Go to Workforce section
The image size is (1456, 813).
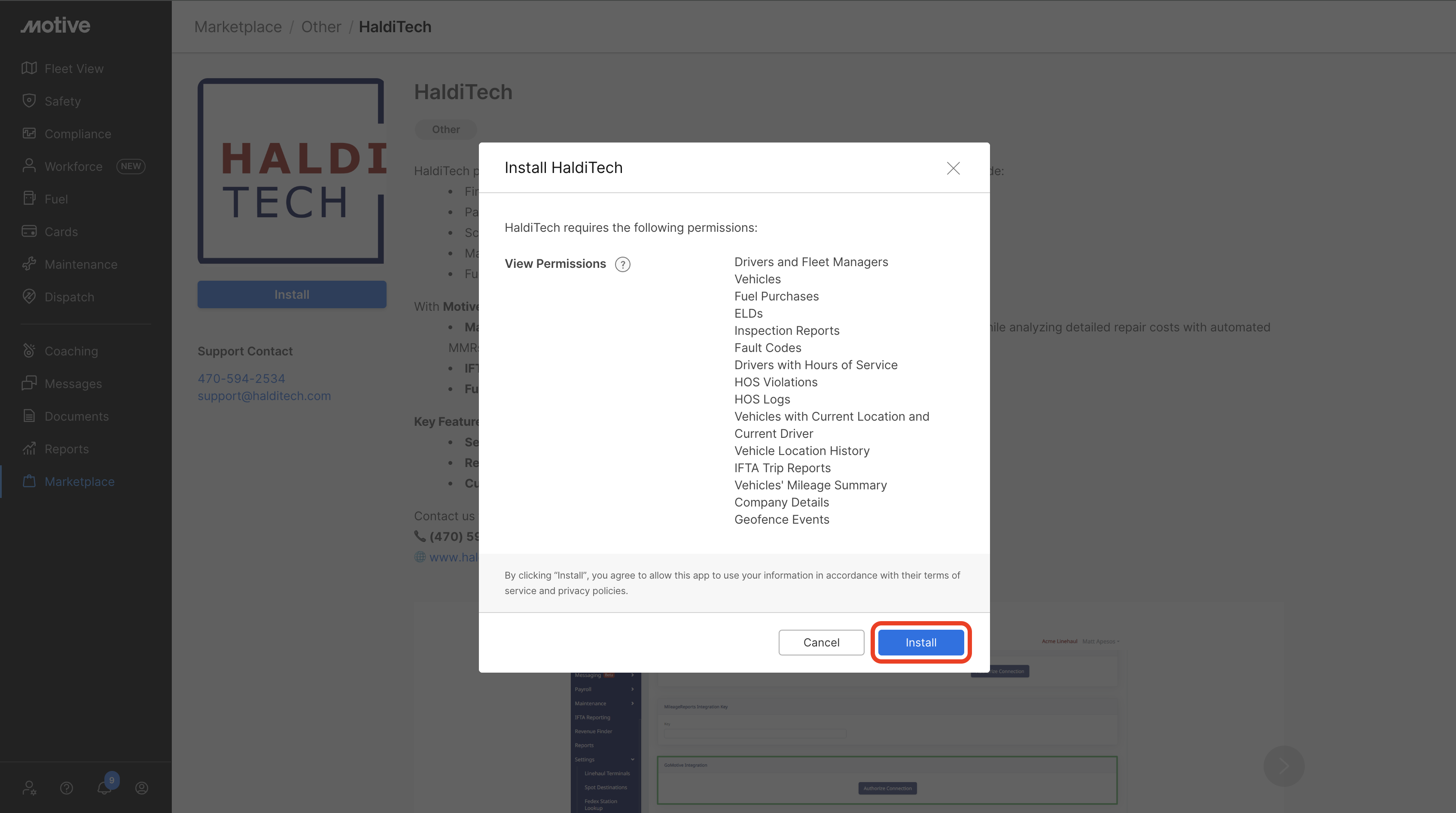[73, 167]
